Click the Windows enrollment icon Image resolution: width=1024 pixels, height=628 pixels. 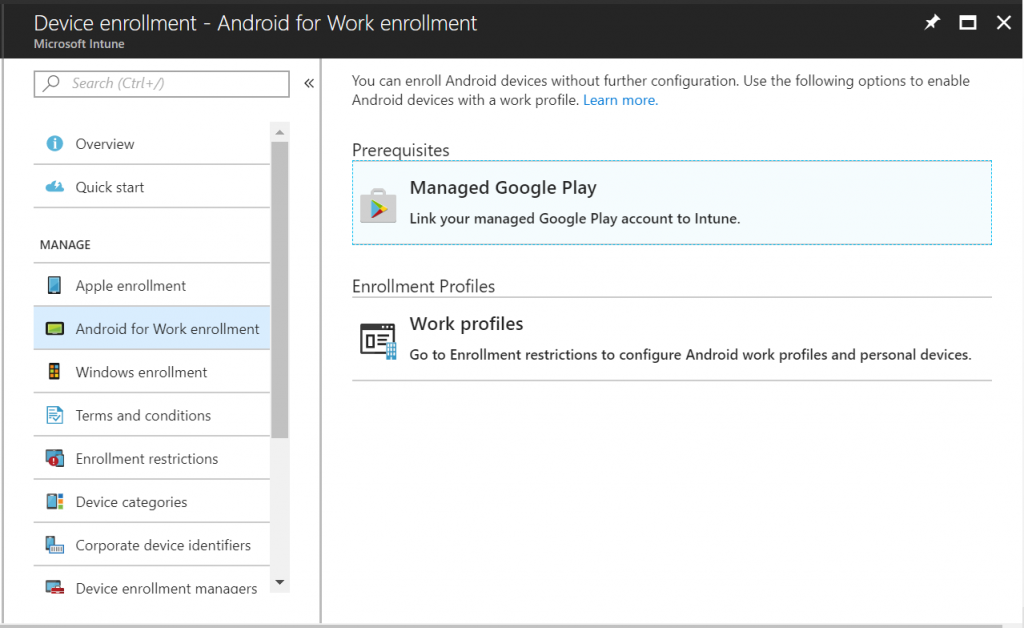tap(54, 371)
